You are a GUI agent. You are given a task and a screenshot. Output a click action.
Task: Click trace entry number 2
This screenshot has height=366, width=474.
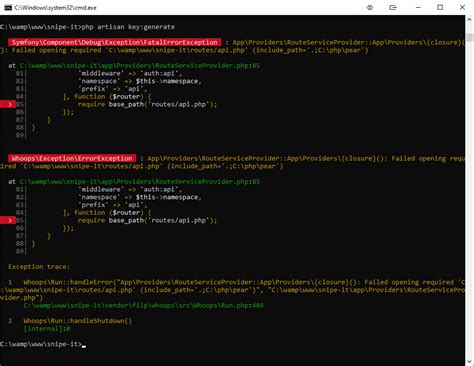point(10,321)
